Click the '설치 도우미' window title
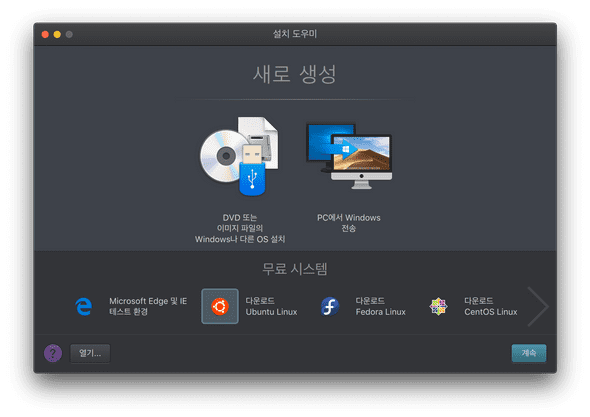Viewport: 590px width, 417px height. pyautogui.click(x=295, y=34)
